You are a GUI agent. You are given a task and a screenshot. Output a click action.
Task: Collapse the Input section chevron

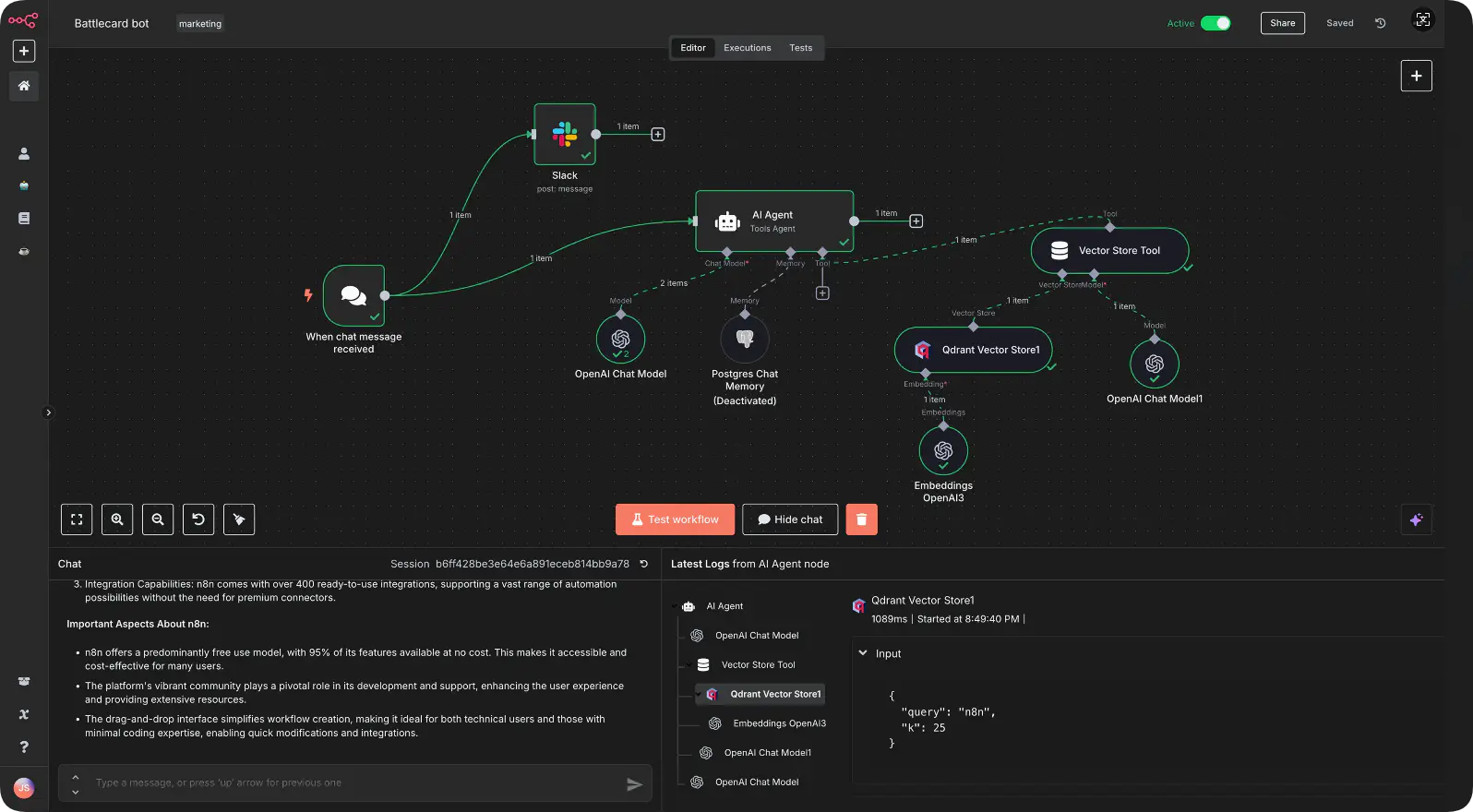[x=863, y=653]
